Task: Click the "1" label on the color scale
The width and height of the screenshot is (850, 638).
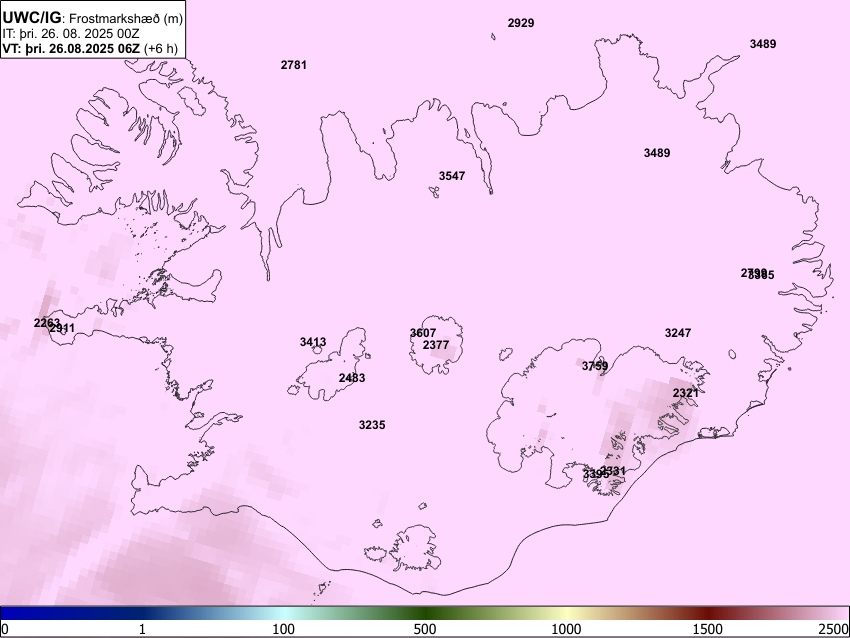Action: pyautogui.click(x=142, y=629)
